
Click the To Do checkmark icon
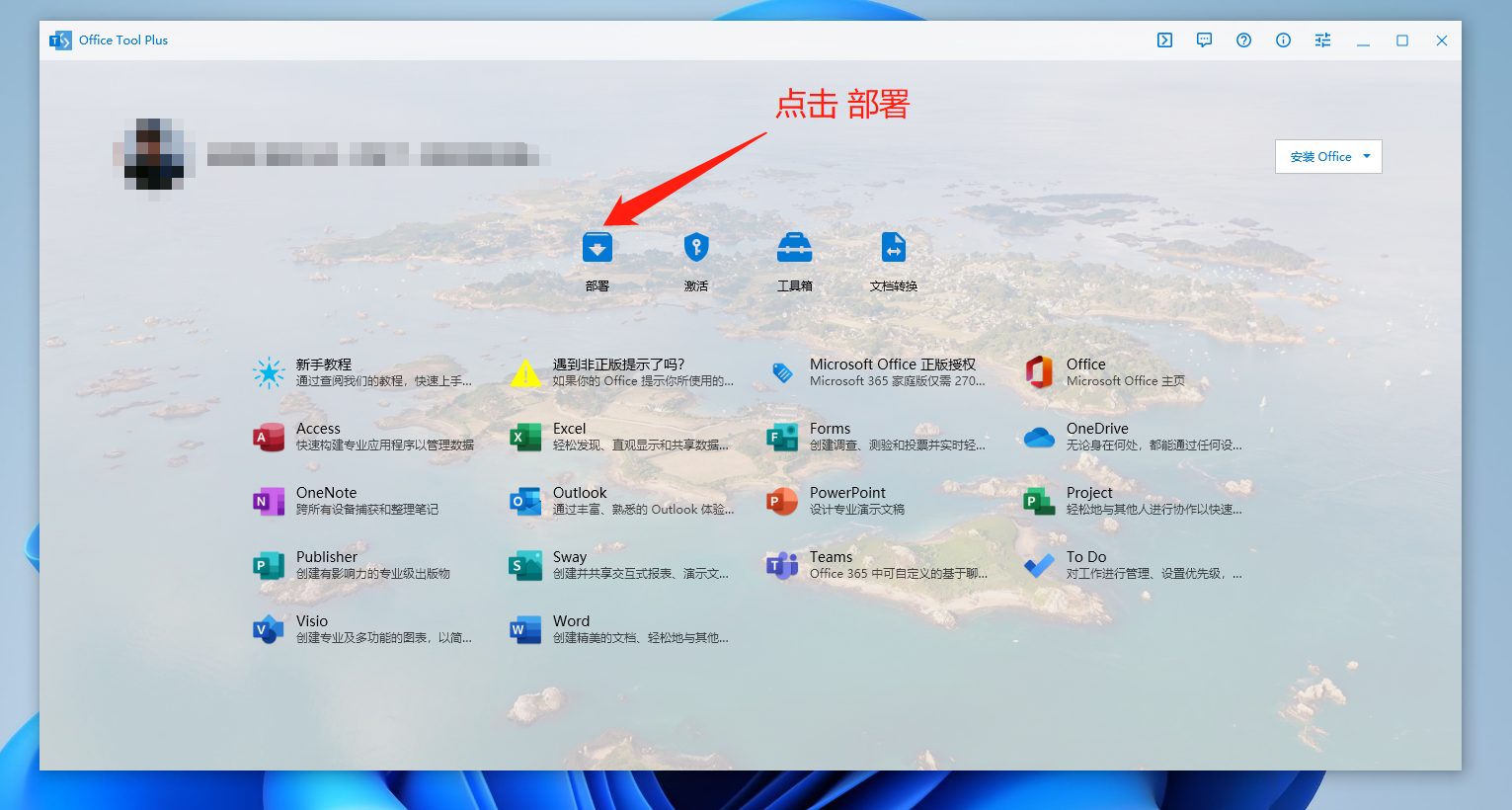1039,566
